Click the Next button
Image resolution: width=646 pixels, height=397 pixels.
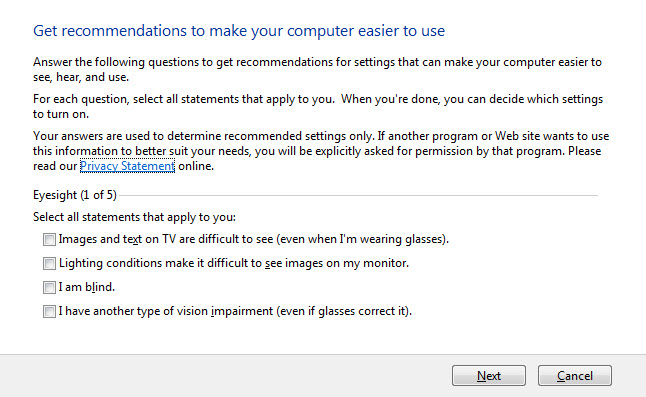click(x=489, y=376)
